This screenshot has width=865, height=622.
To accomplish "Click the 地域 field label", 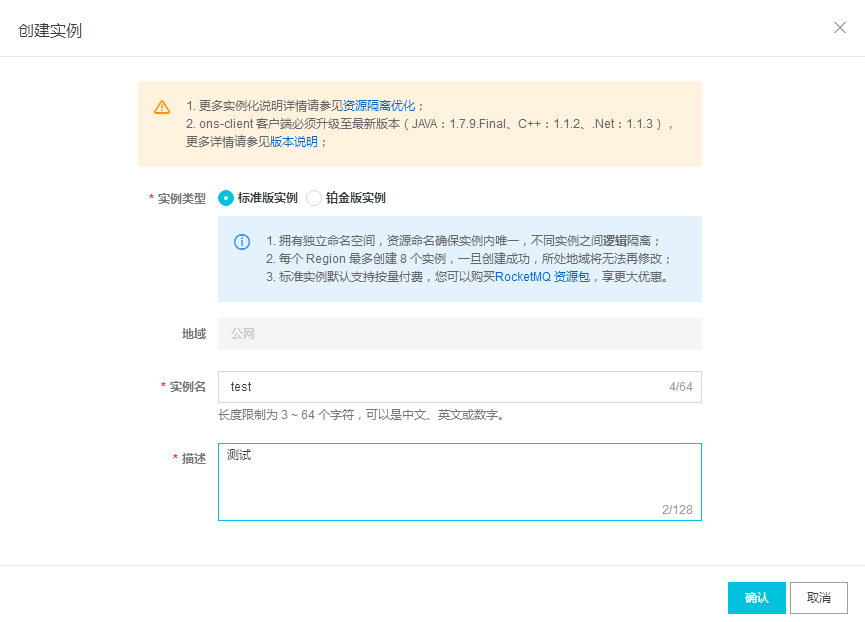I will pyautogui.click(x=193, y=334).
